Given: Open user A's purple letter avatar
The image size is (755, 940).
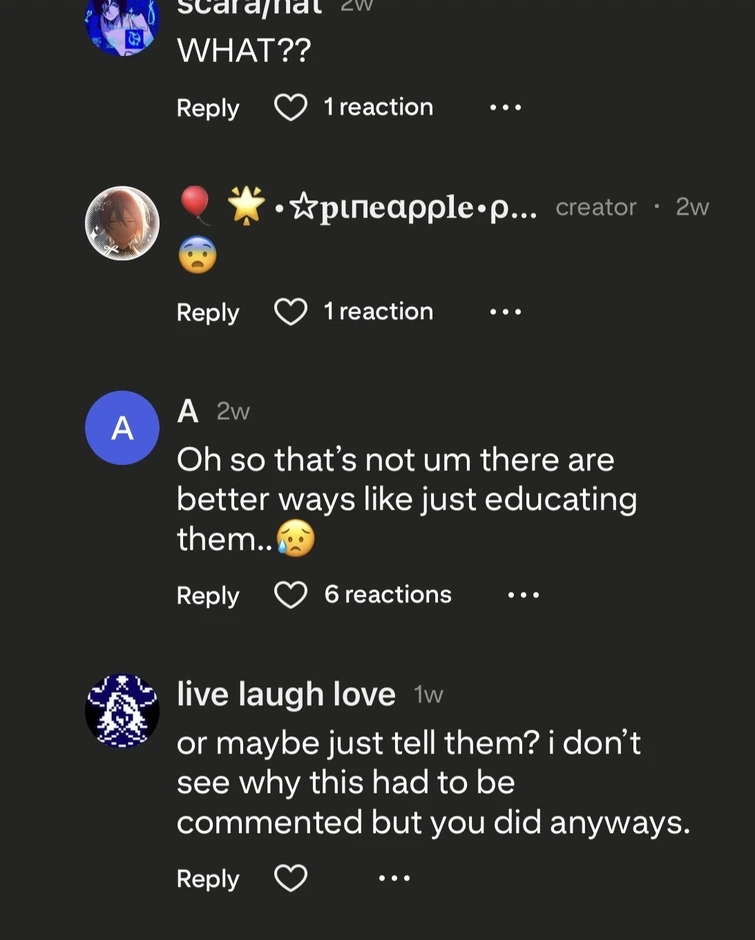Looking at the screenshot, I should (122, 428).
